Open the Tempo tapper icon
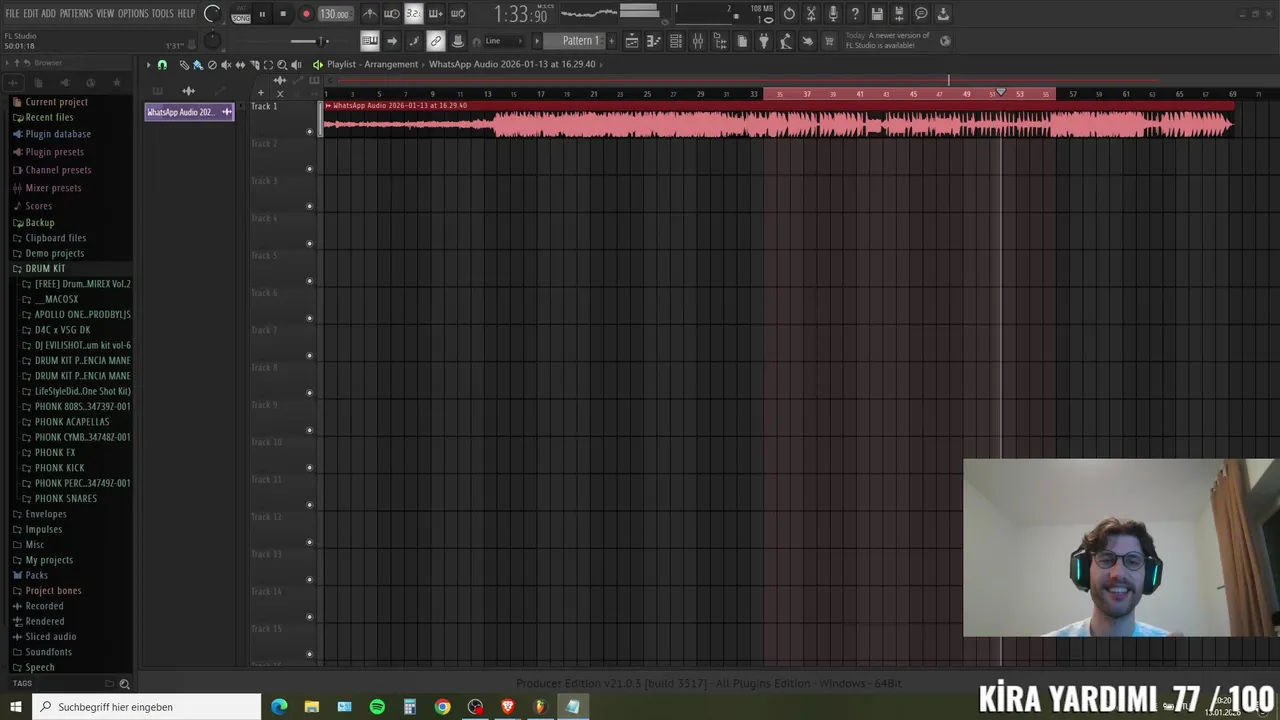The height and width of the screenshot is (720, 1280). tap(786, 41)
